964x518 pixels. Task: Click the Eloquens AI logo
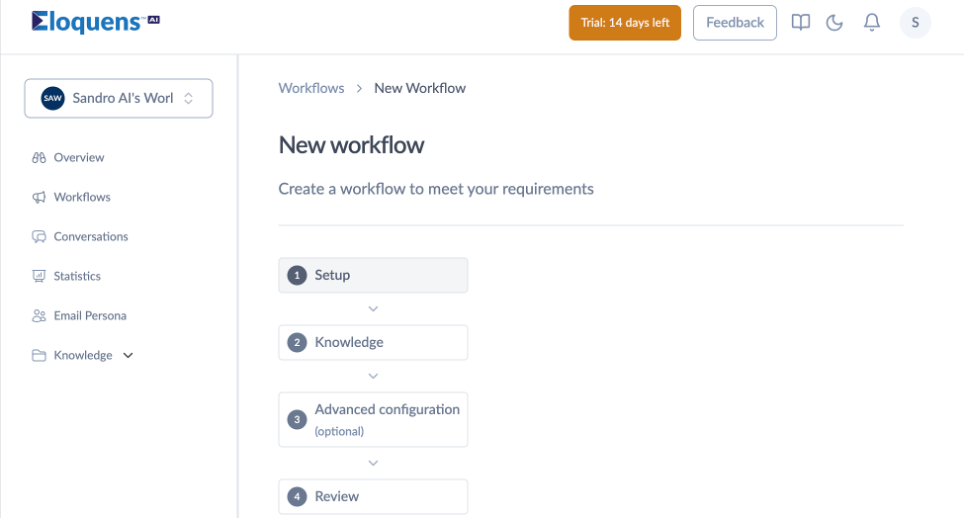pyautogui.click(x=95, y=22)
